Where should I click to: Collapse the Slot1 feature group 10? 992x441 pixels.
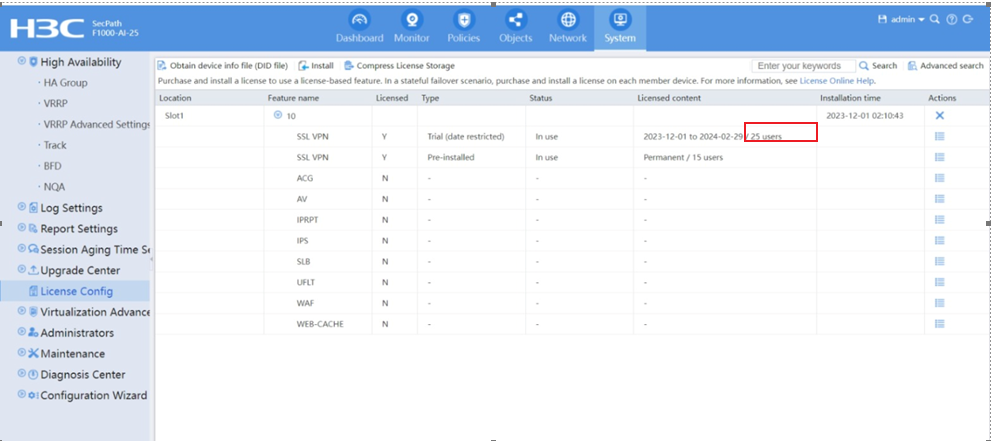(278, 116)
